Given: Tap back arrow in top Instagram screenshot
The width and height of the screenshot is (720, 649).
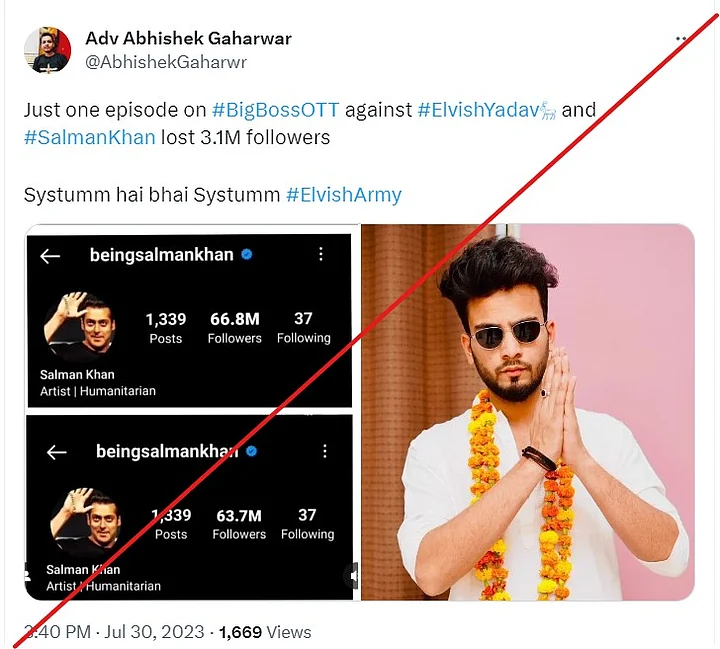Looking at the screenshot, I should (50, 256).
